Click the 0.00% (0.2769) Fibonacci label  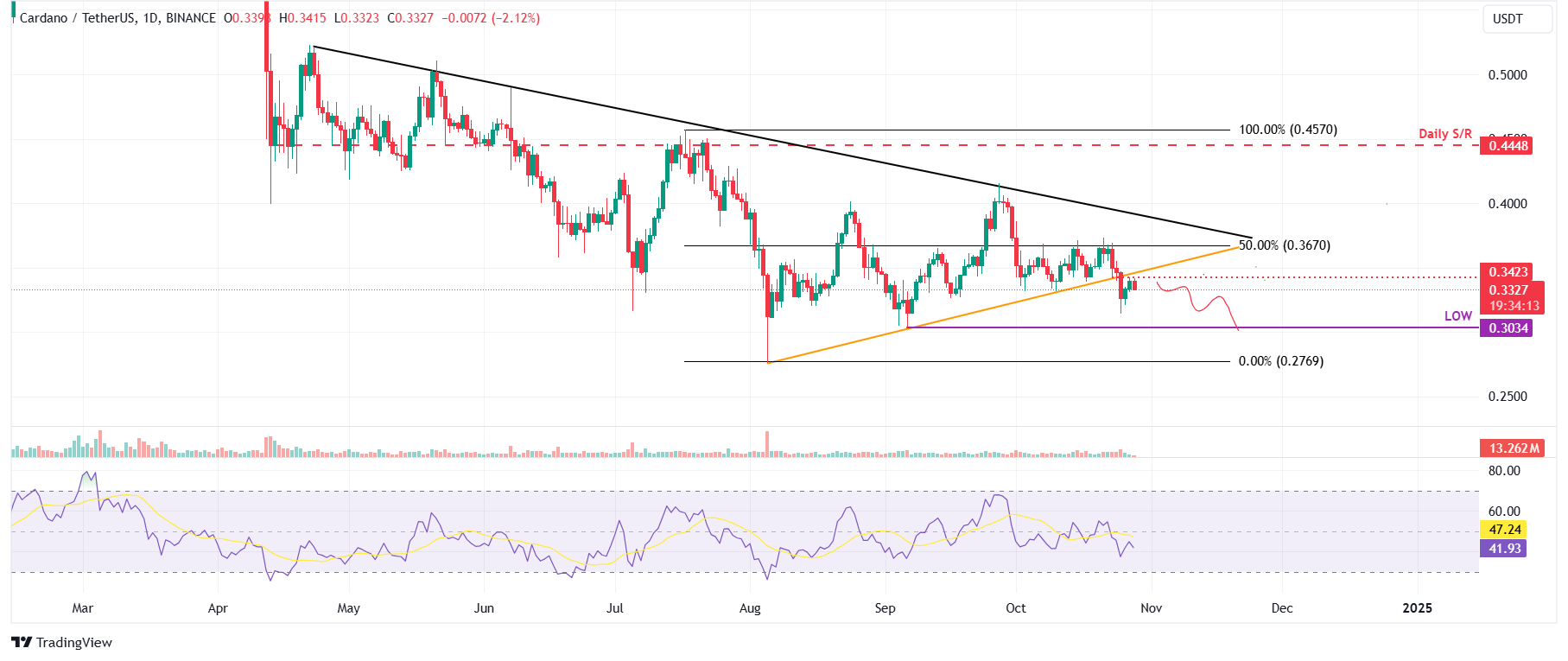[1280, 361]
